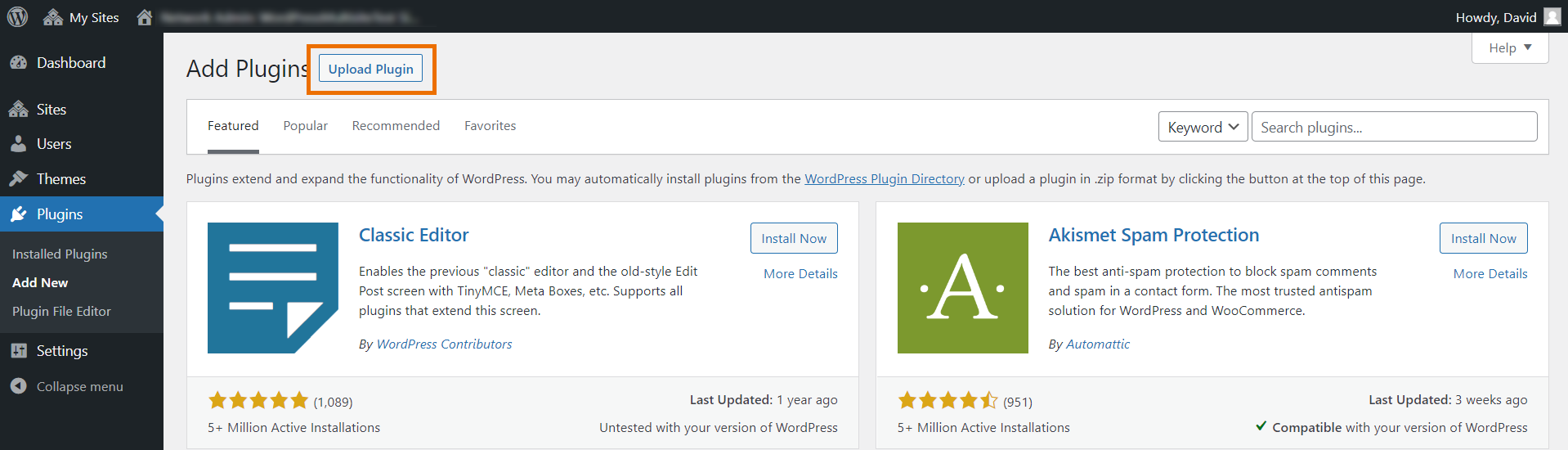1568x450 pixels.
Task: Click the Automattic author link
Action: (1098, 344)
